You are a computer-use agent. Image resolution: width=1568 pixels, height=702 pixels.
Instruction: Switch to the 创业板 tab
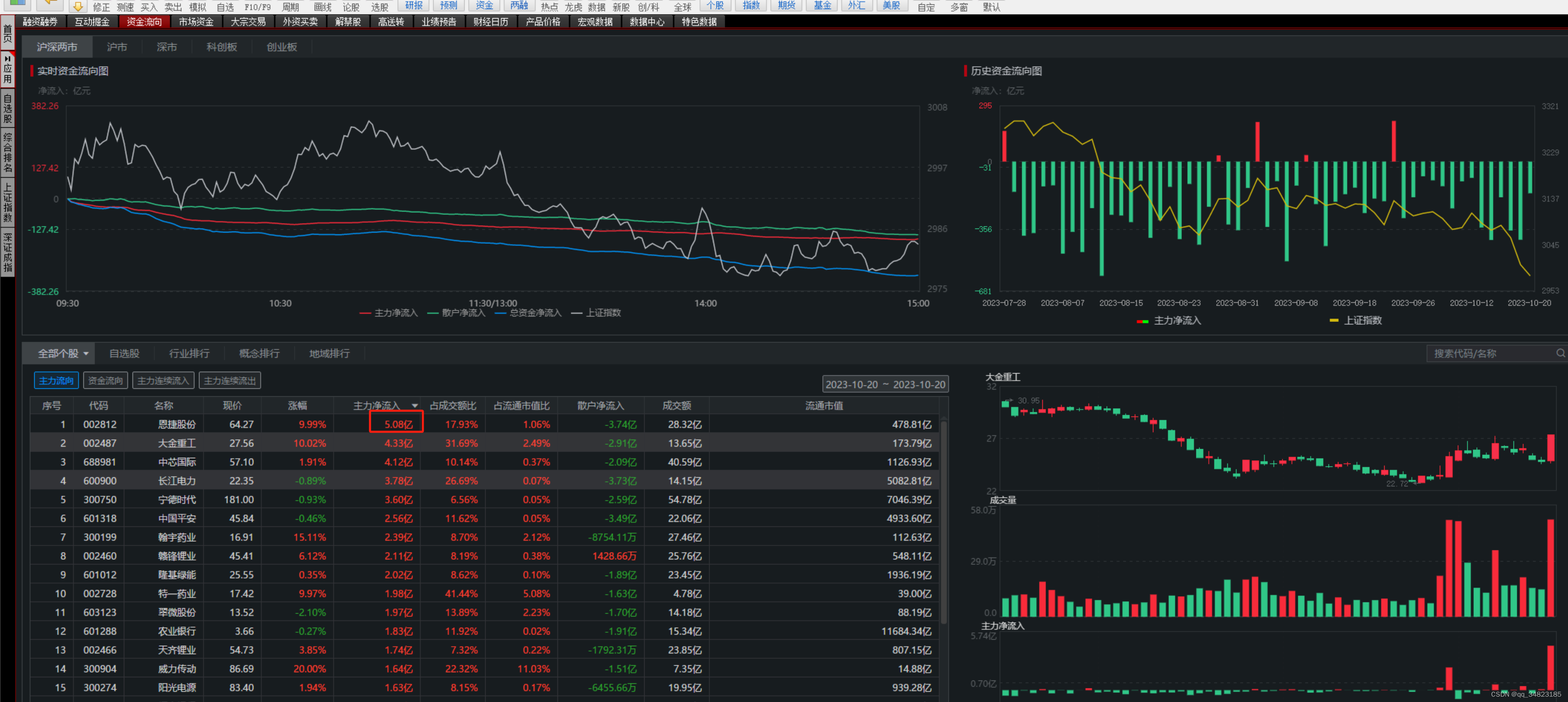281,47
